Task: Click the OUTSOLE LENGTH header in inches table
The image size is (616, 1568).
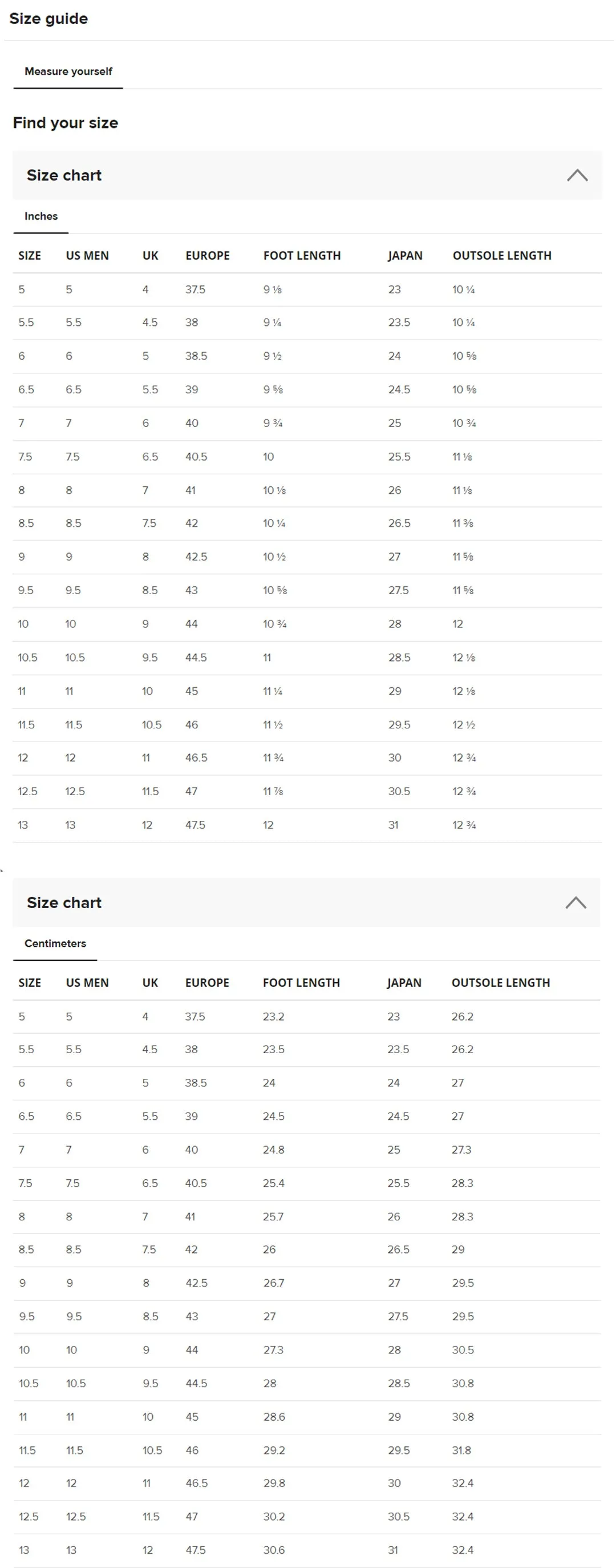Action: click(502, 256)
